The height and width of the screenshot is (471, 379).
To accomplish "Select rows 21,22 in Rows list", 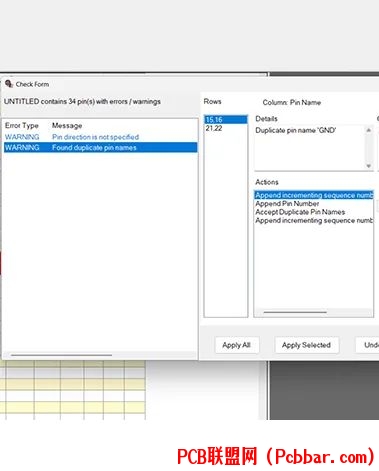I will [226, 128].
